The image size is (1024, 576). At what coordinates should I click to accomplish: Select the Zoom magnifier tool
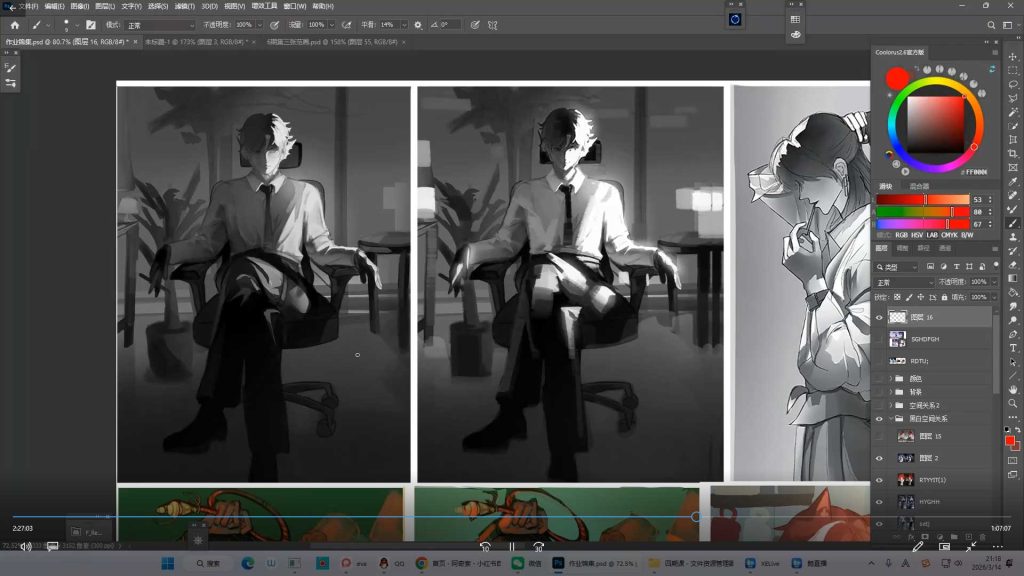[1013, 403]
